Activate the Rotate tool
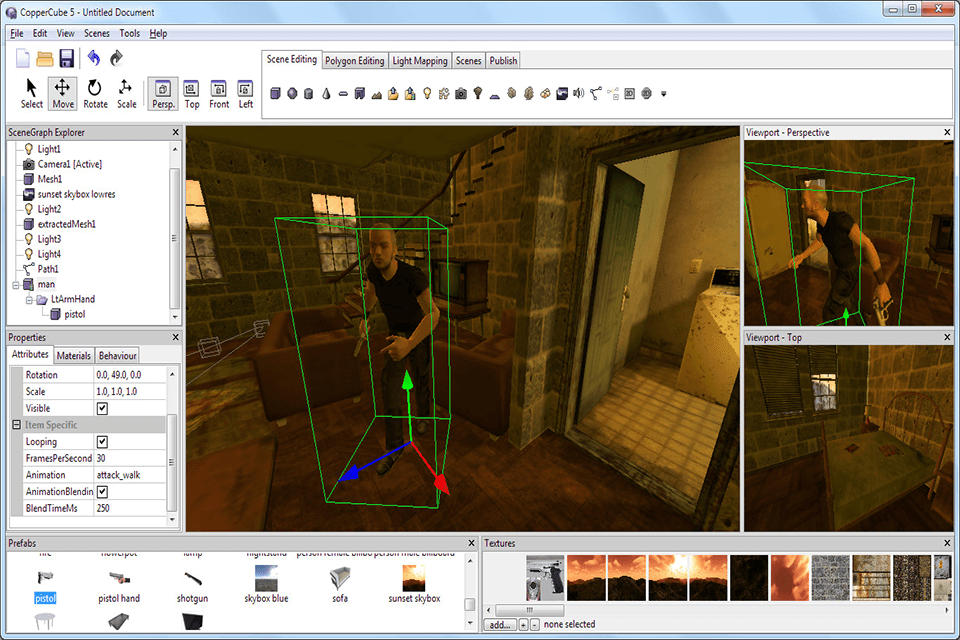The image size is (960, 640). pyautogui.click(x=95, y=93)
